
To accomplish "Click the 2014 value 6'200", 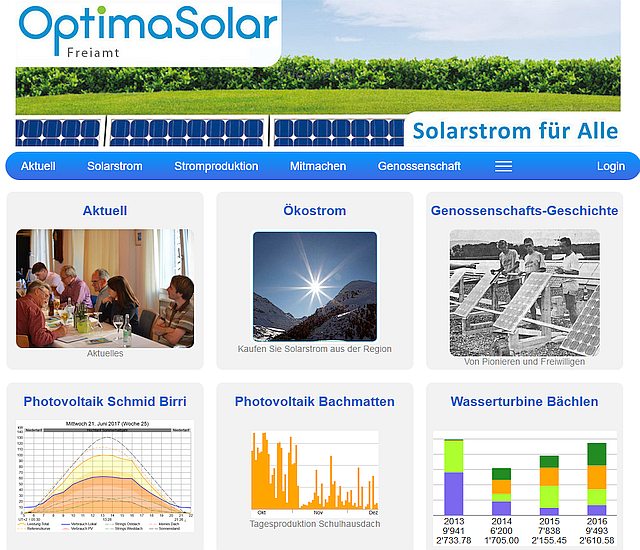I will tap(501, 531).
